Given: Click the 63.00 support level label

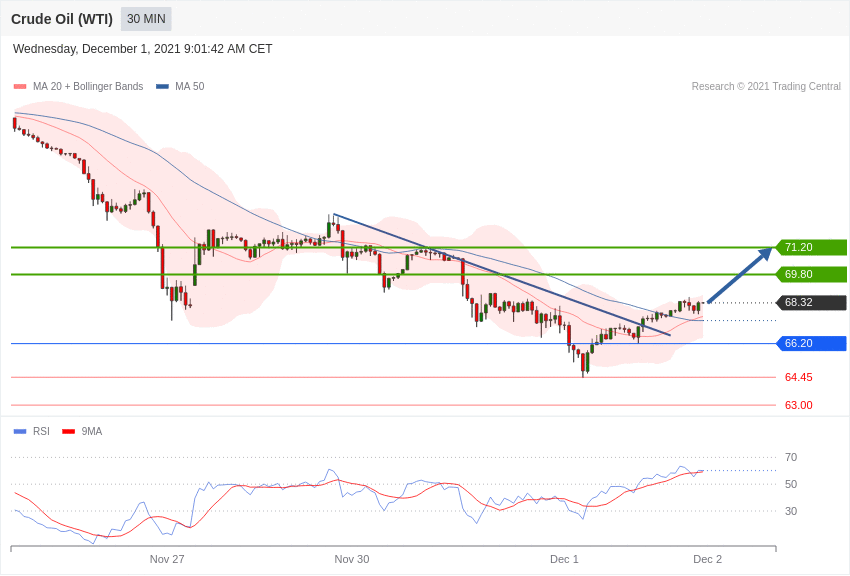Looking at the screenshot, I should coord(798,405).
